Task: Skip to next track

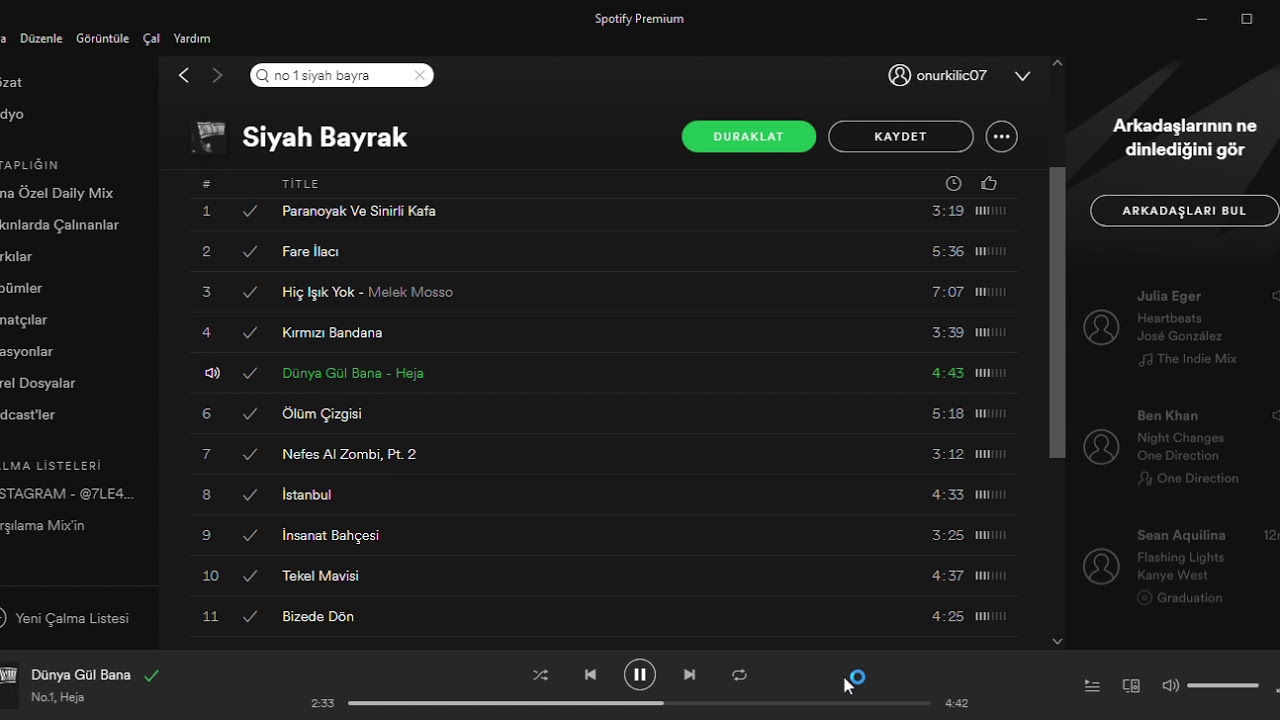Action: 689,675
